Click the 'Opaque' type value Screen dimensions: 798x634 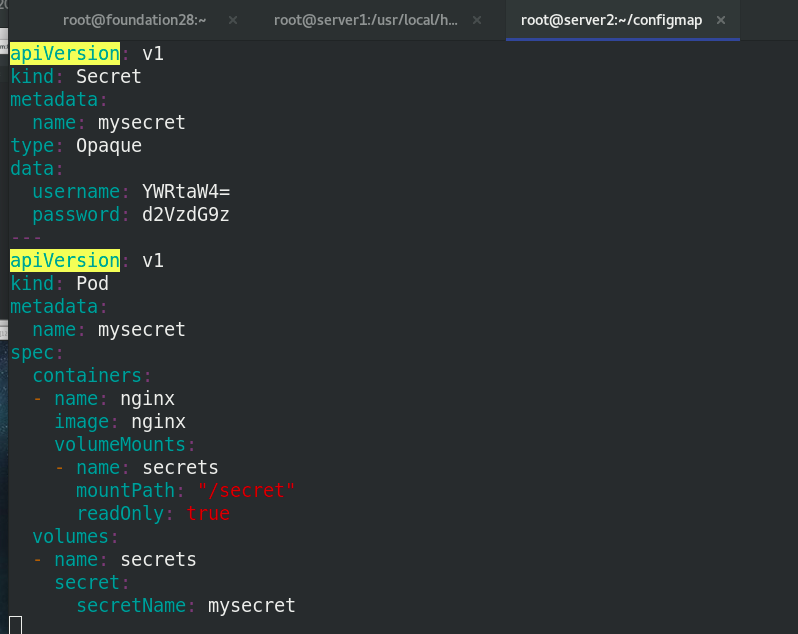tap(109, 146)
